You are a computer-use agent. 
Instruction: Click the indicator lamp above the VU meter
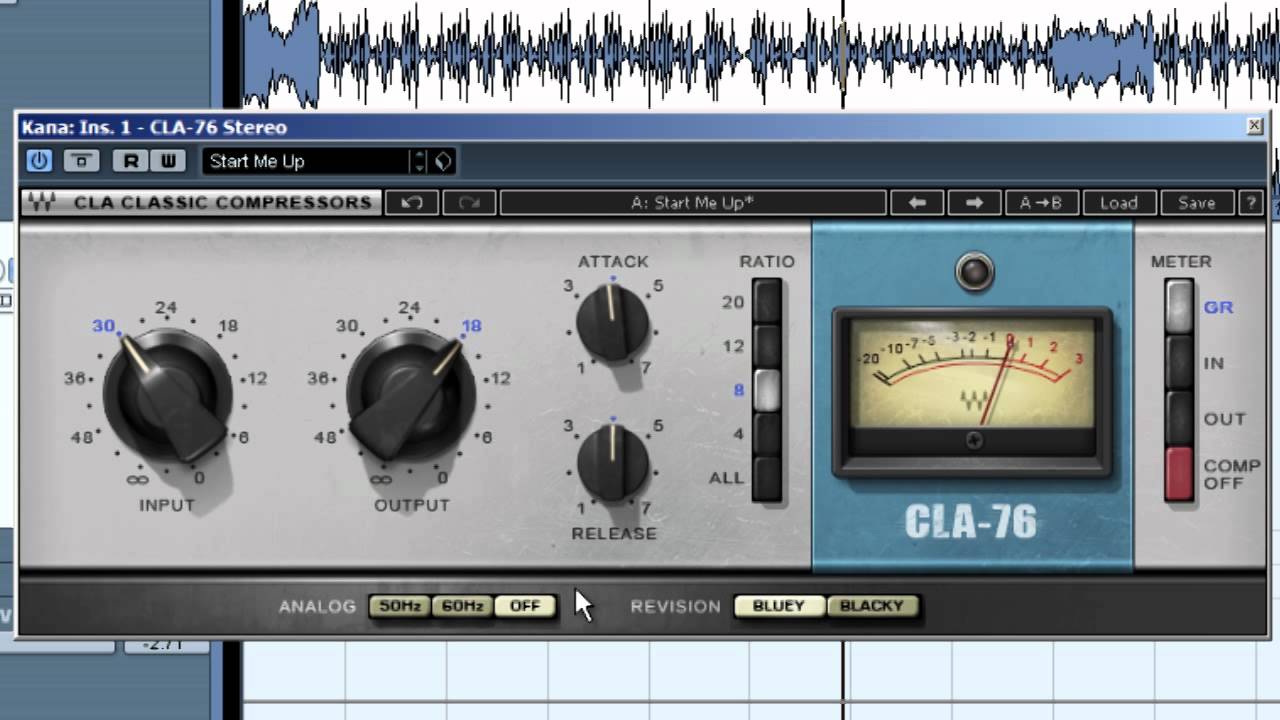(x=973, y=272)
